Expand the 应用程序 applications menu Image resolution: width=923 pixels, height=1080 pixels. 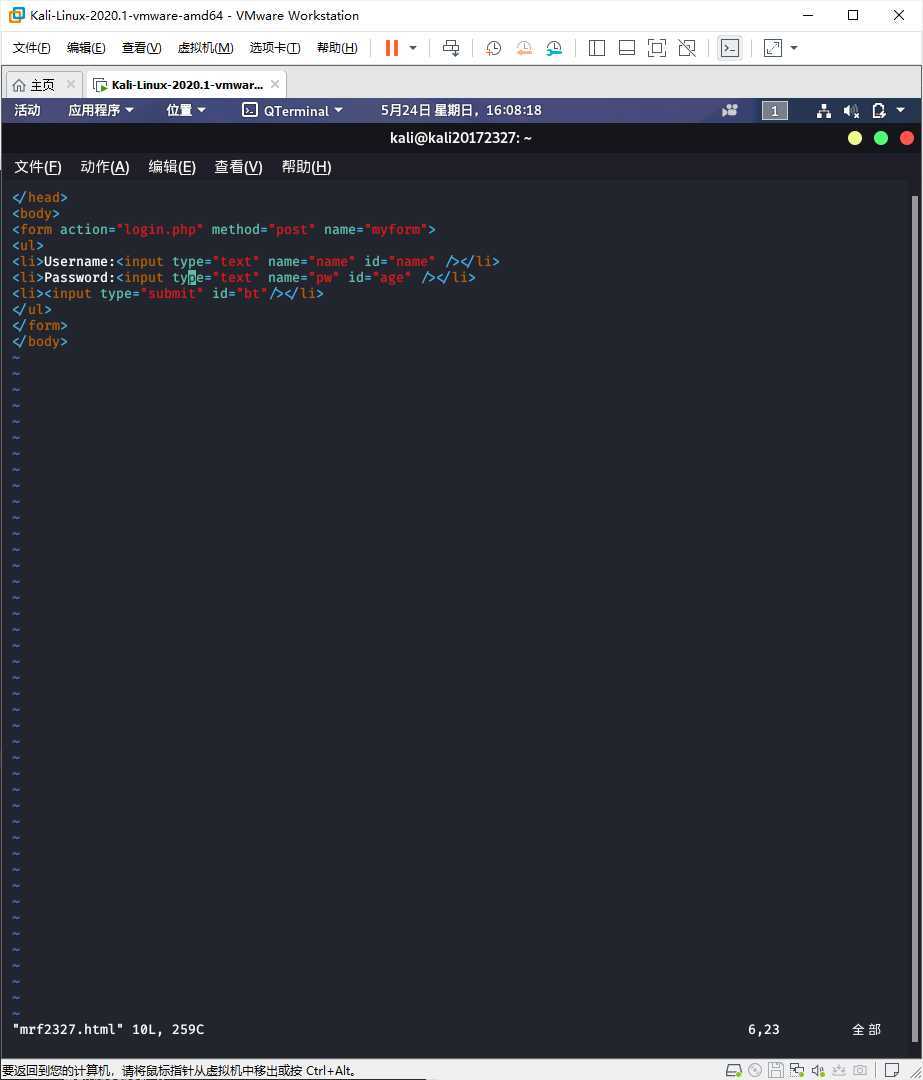tap(101, 110)
